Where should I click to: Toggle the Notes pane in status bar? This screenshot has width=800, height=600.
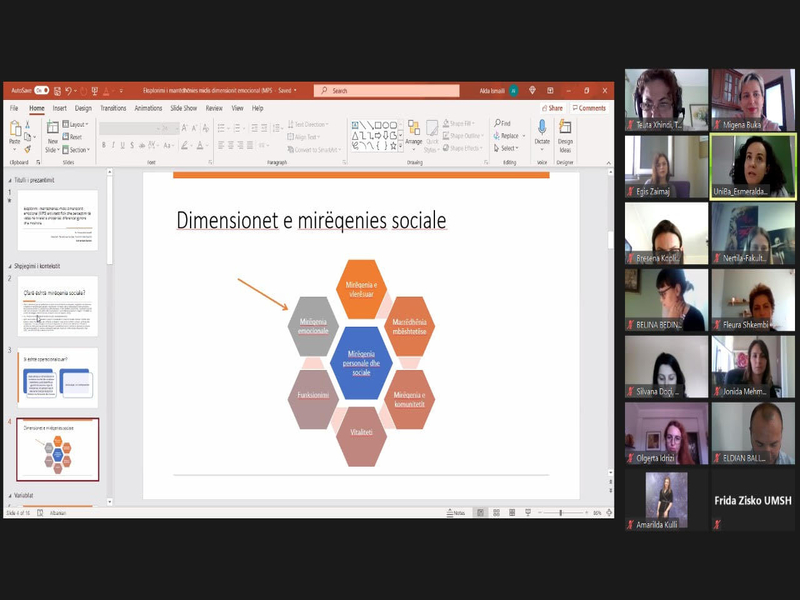457,513
